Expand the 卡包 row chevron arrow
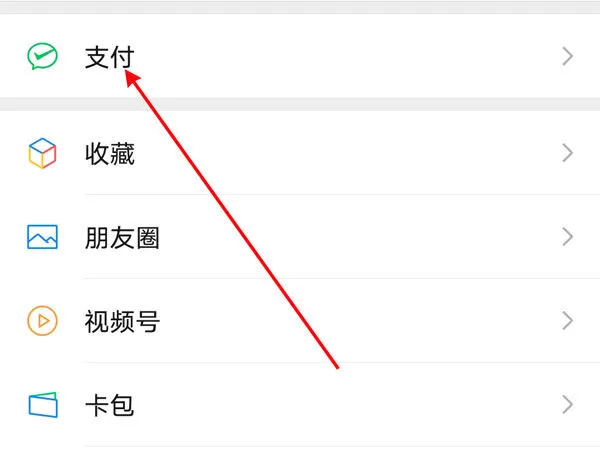This screenshot has width=600, height=450. [567, 405]
